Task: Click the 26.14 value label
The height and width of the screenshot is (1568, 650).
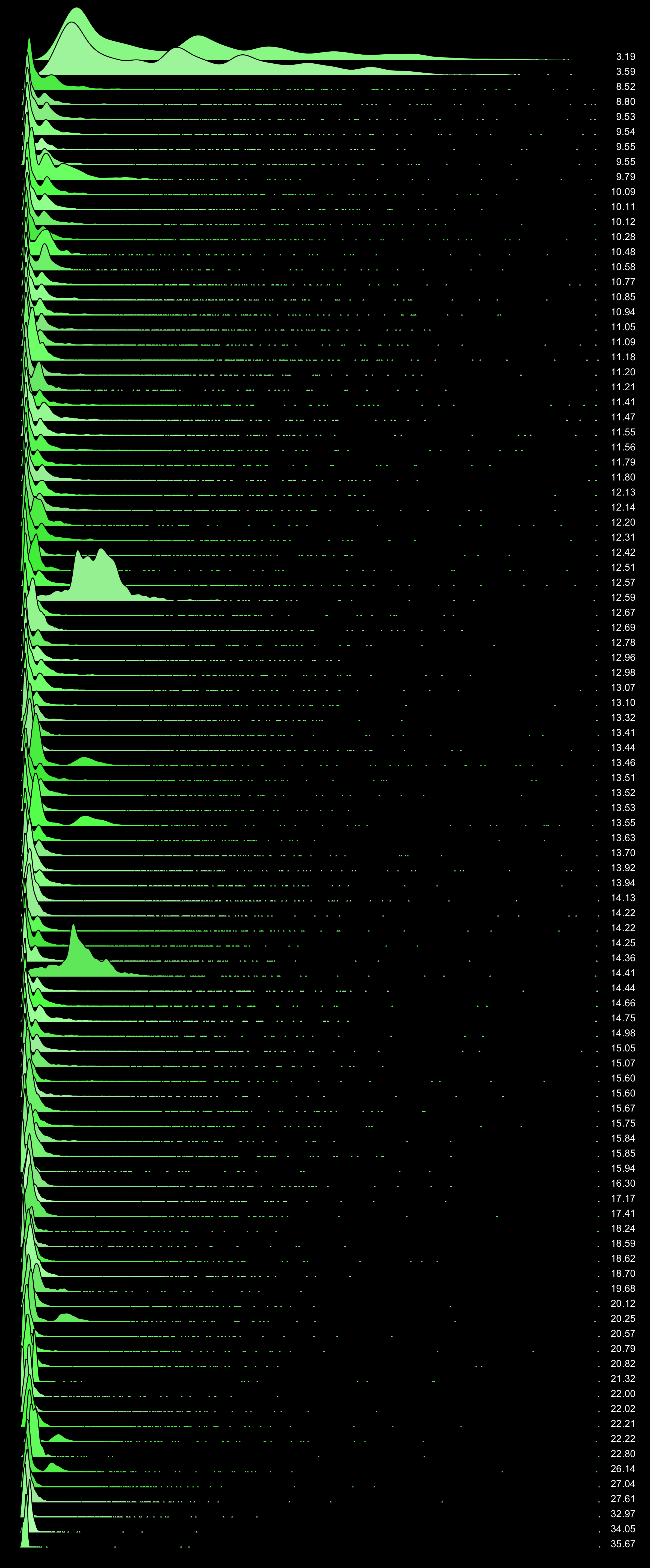Action: pos(623,1469)
